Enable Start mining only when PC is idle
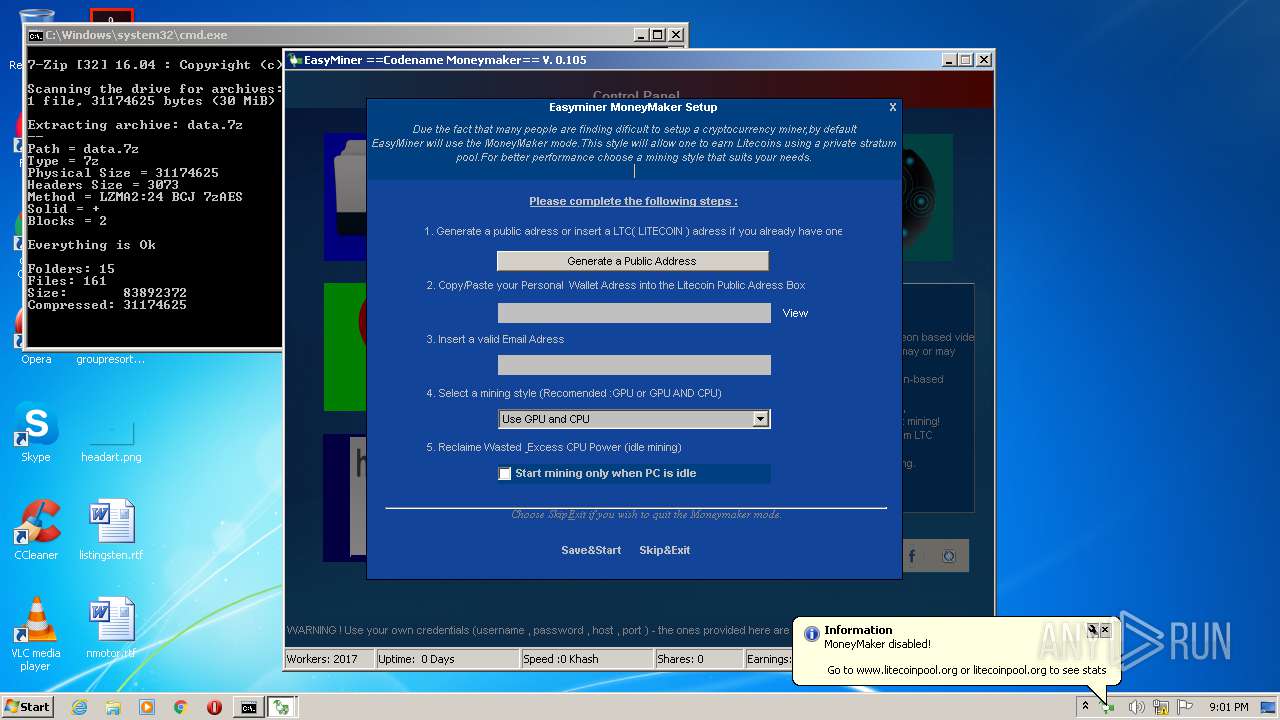The width and height of the screenshot is (1280, 720). [x=505, y=473]
